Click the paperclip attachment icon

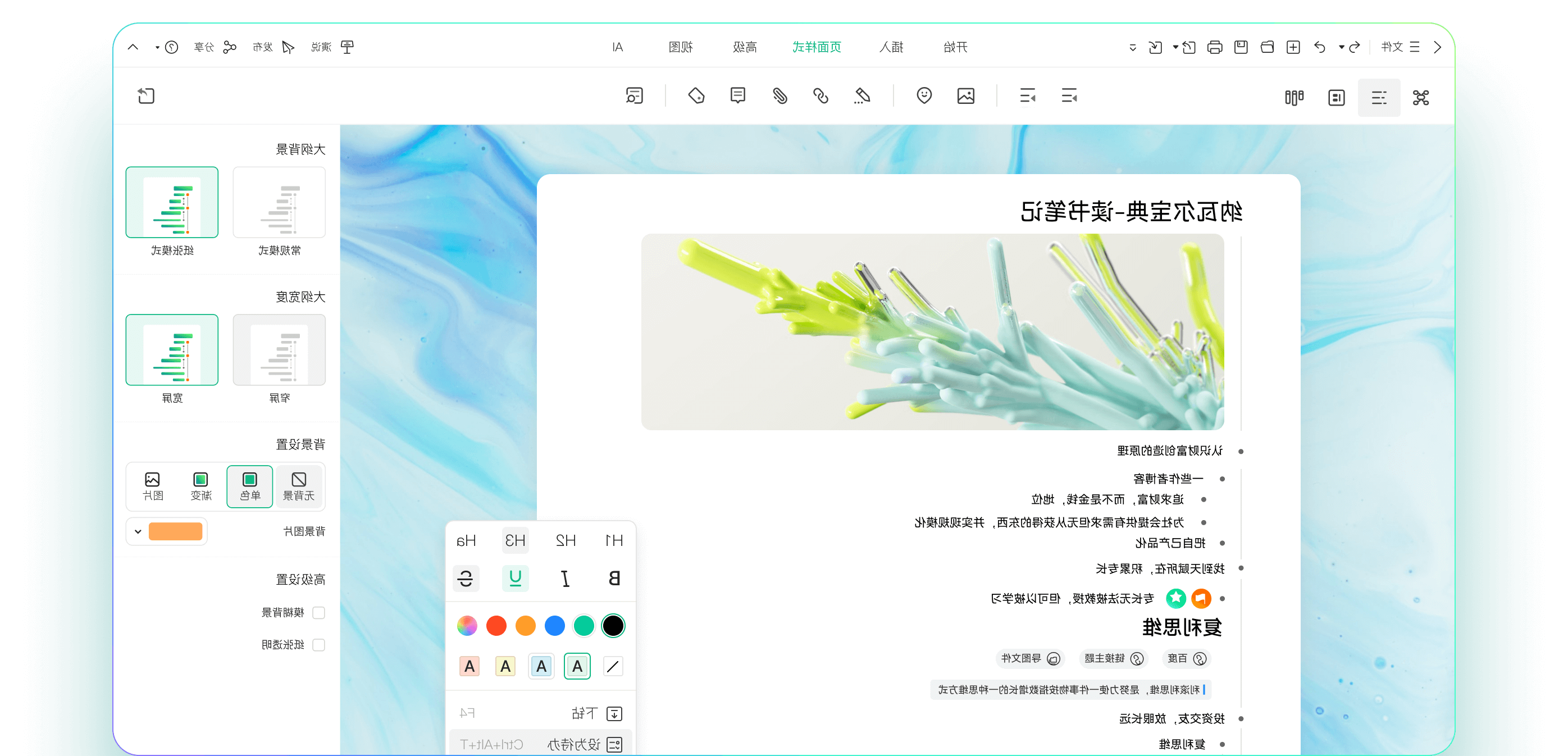pos(779,96)
